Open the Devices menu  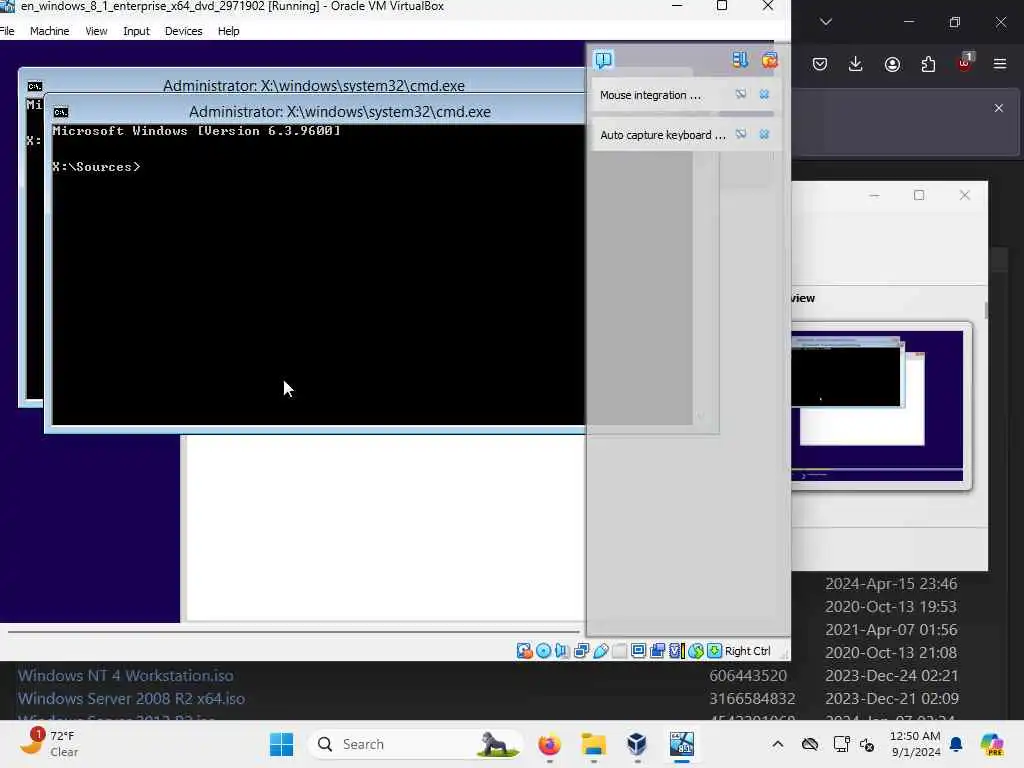[x=184, y=31]
